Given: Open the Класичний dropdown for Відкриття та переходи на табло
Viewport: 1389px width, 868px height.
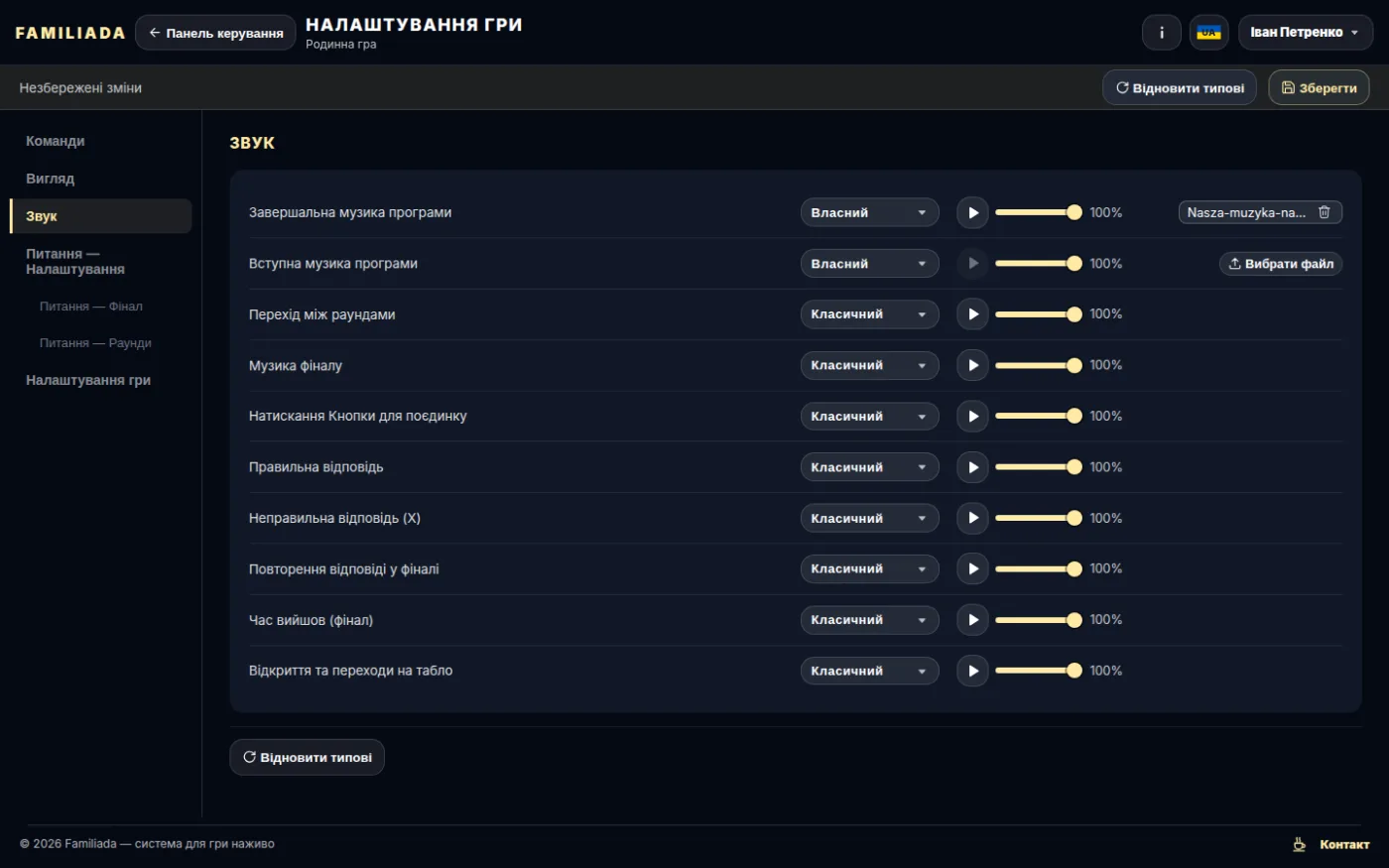Looking at the screenshot, I should pyautogui.click(x=869, y=671).
